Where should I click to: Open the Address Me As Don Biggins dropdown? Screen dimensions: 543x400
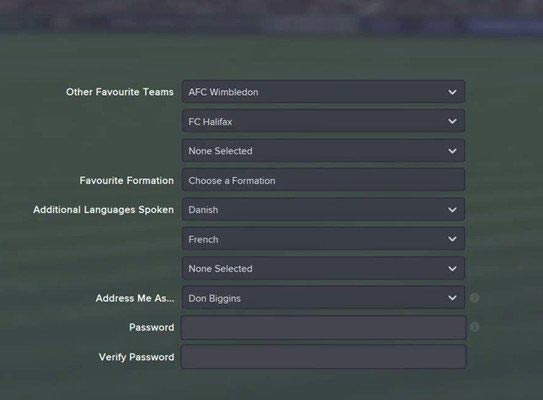[323, 298]
